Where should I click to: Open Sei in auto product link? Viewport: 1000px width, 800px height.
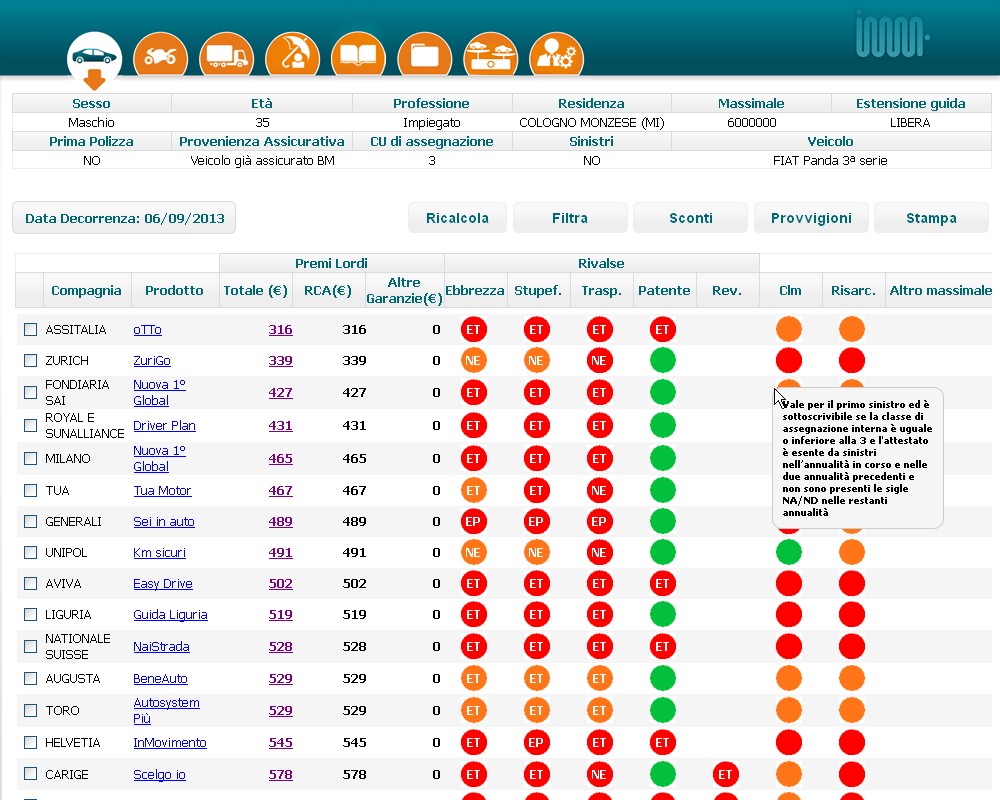pos(164,521)
